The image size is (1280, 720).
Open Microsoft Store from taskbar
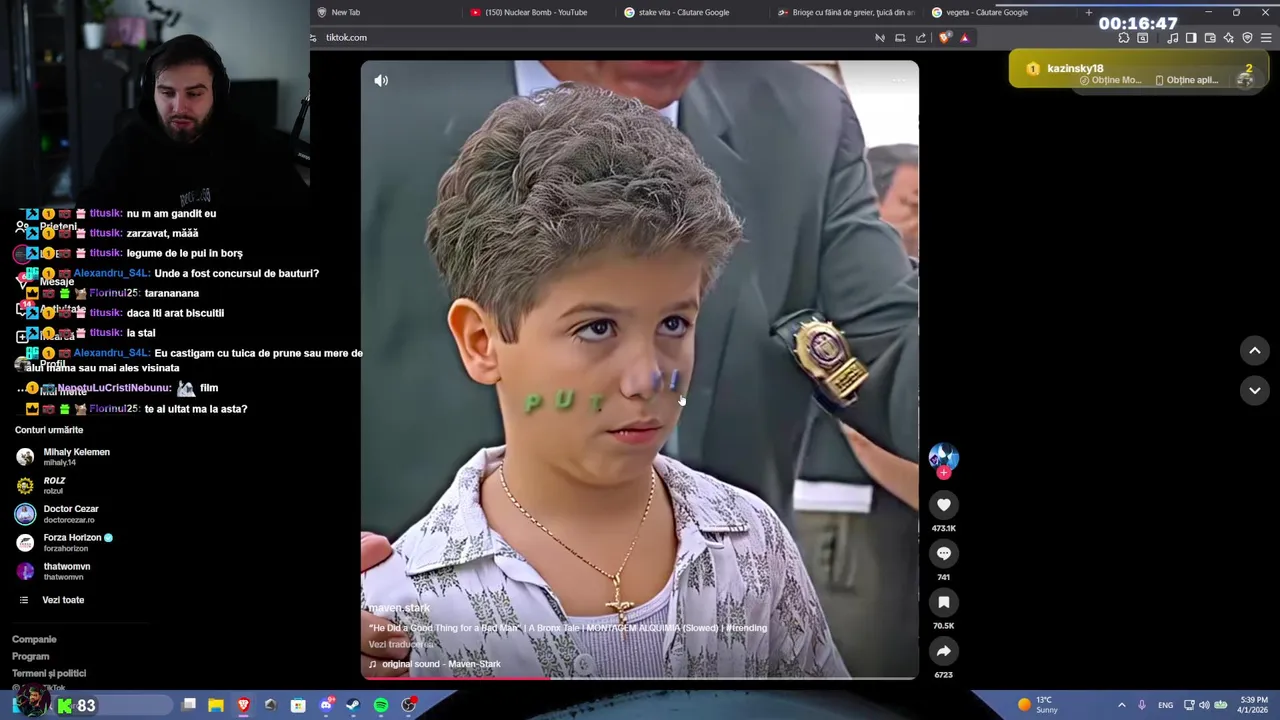point(298,705)
